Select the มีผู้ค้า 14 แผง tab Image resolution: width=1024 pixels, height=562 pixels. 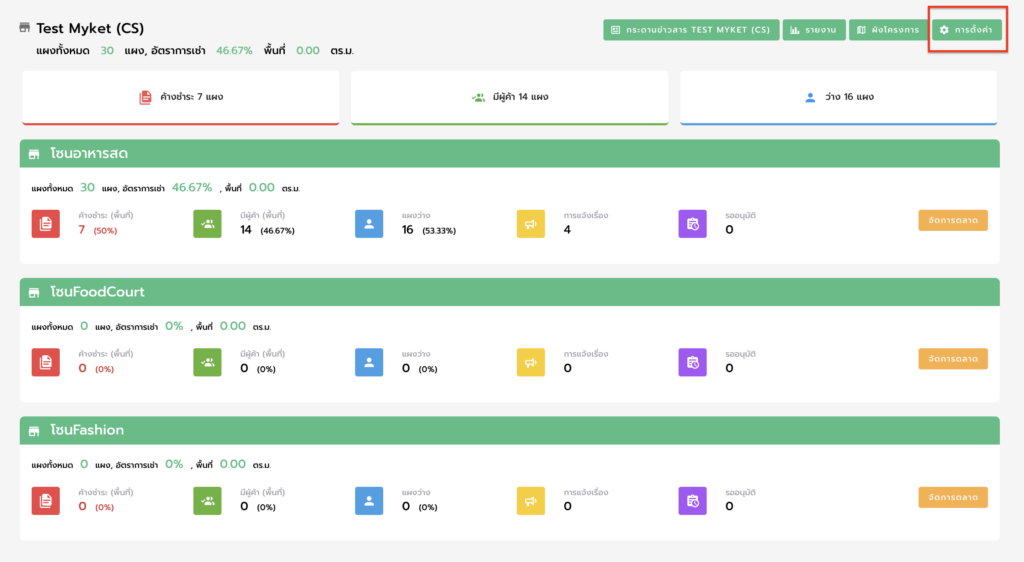coord(509,97)
